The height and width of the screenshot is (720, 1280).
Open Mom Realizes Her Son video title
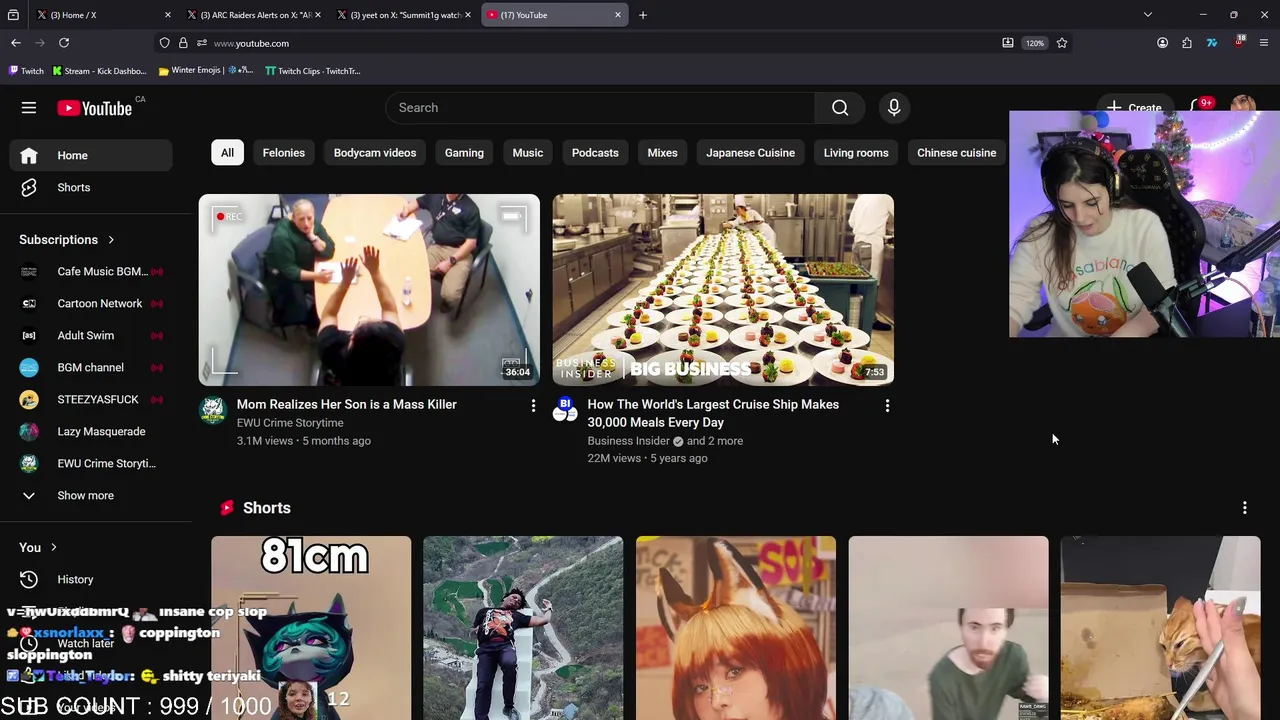click(x=347, y=404)
